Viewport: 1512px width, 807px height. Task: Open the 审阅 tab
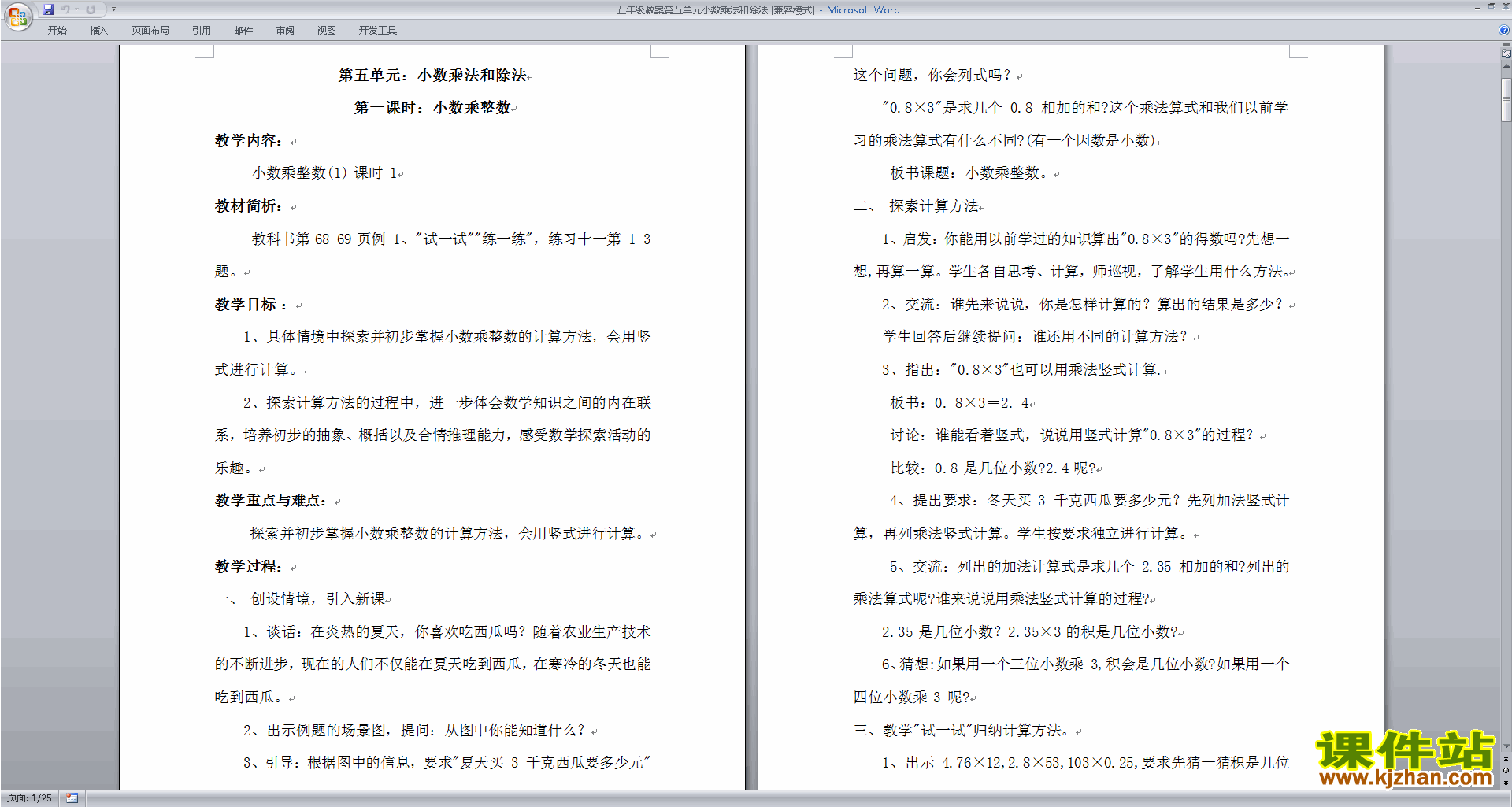285,30
